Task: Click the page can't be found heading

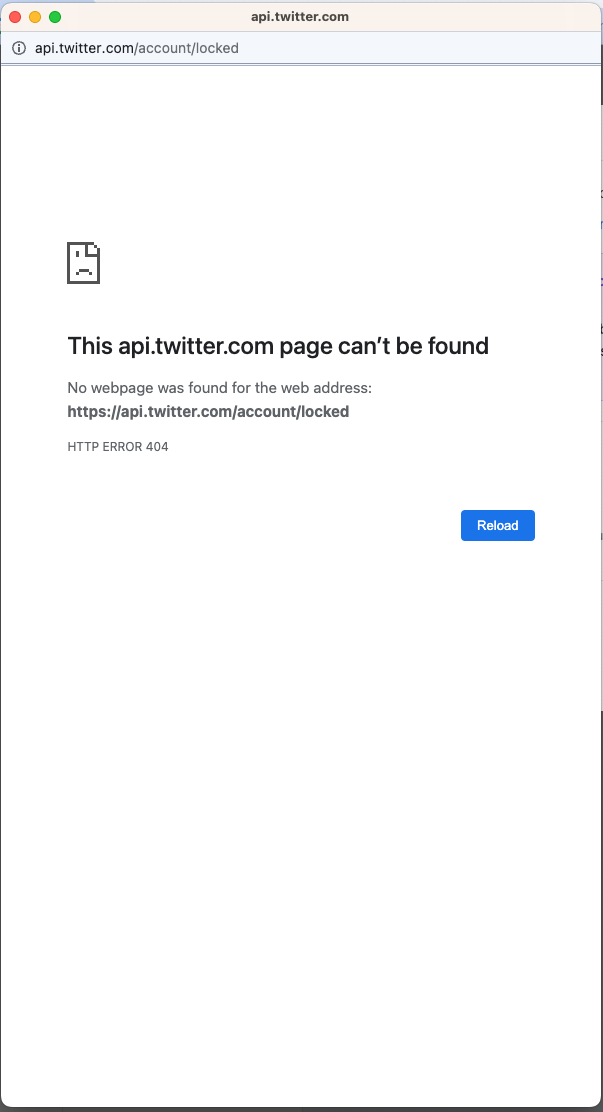Action: (x=277, y=345)
